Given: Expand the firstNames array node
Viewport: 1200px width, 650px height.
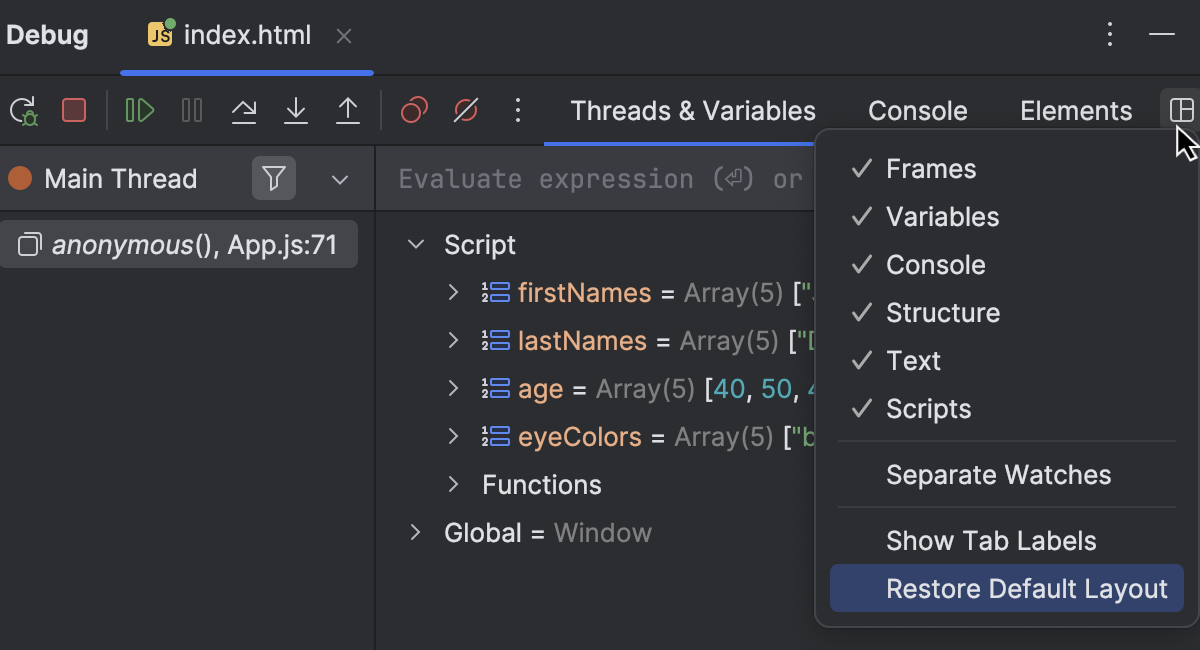Looking at the screenshot, I should (453, 293).
